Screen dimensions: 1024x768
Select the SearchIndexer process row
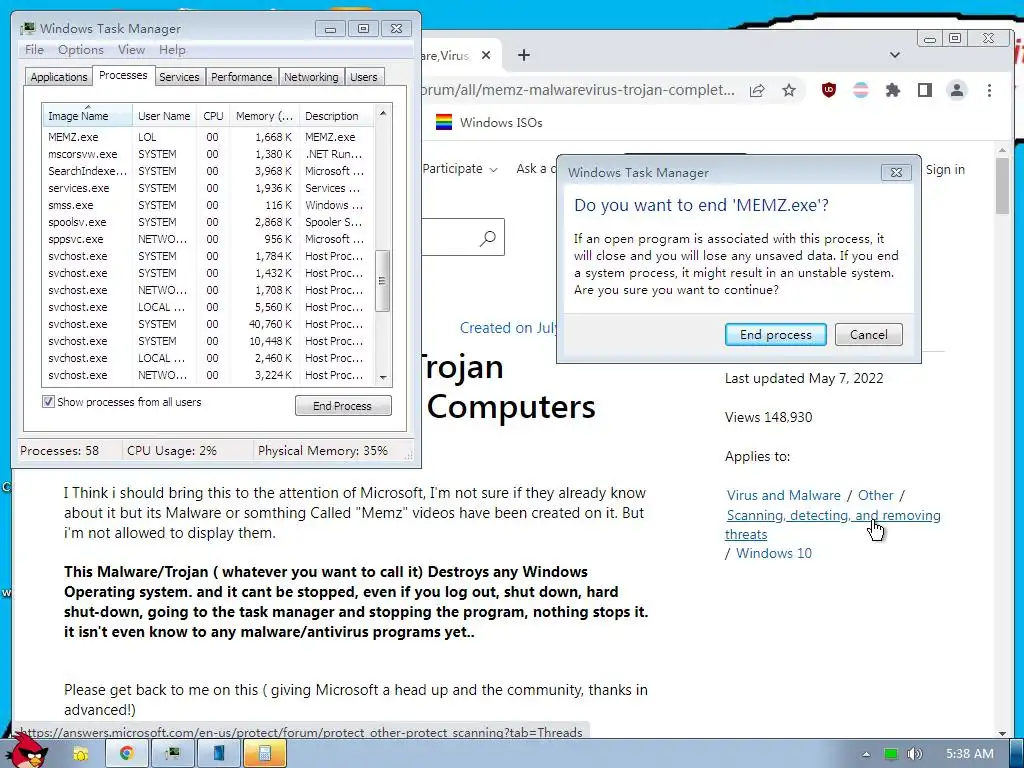click(x=208, y=171)
